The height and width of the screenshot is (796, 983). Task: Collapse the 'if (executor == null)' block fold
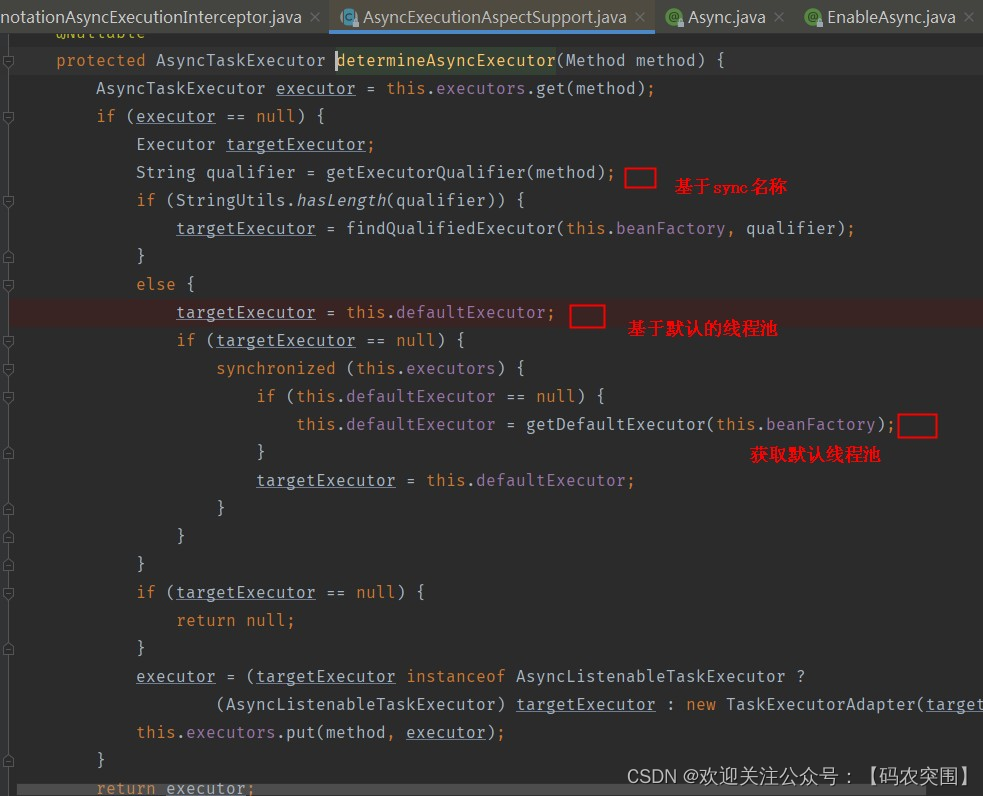[x=8, y=117]
